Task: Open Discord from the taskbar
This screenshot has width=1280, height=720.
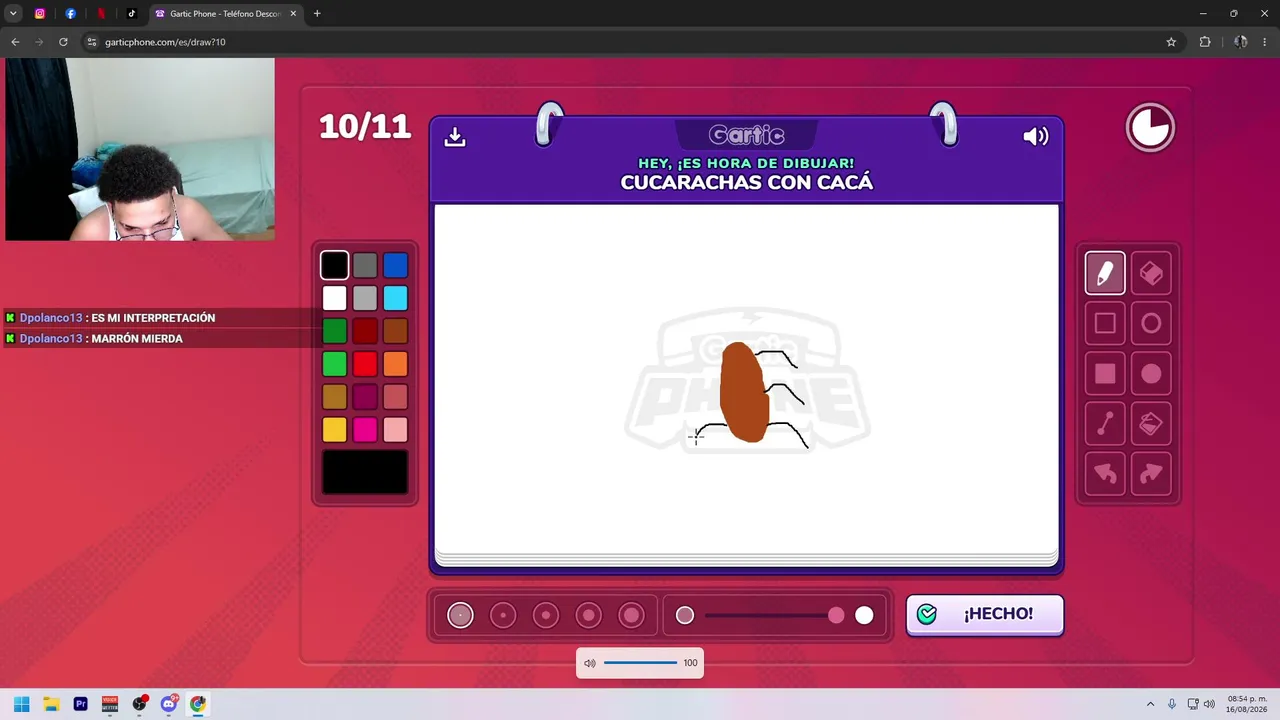Action: tap(169, 704)
